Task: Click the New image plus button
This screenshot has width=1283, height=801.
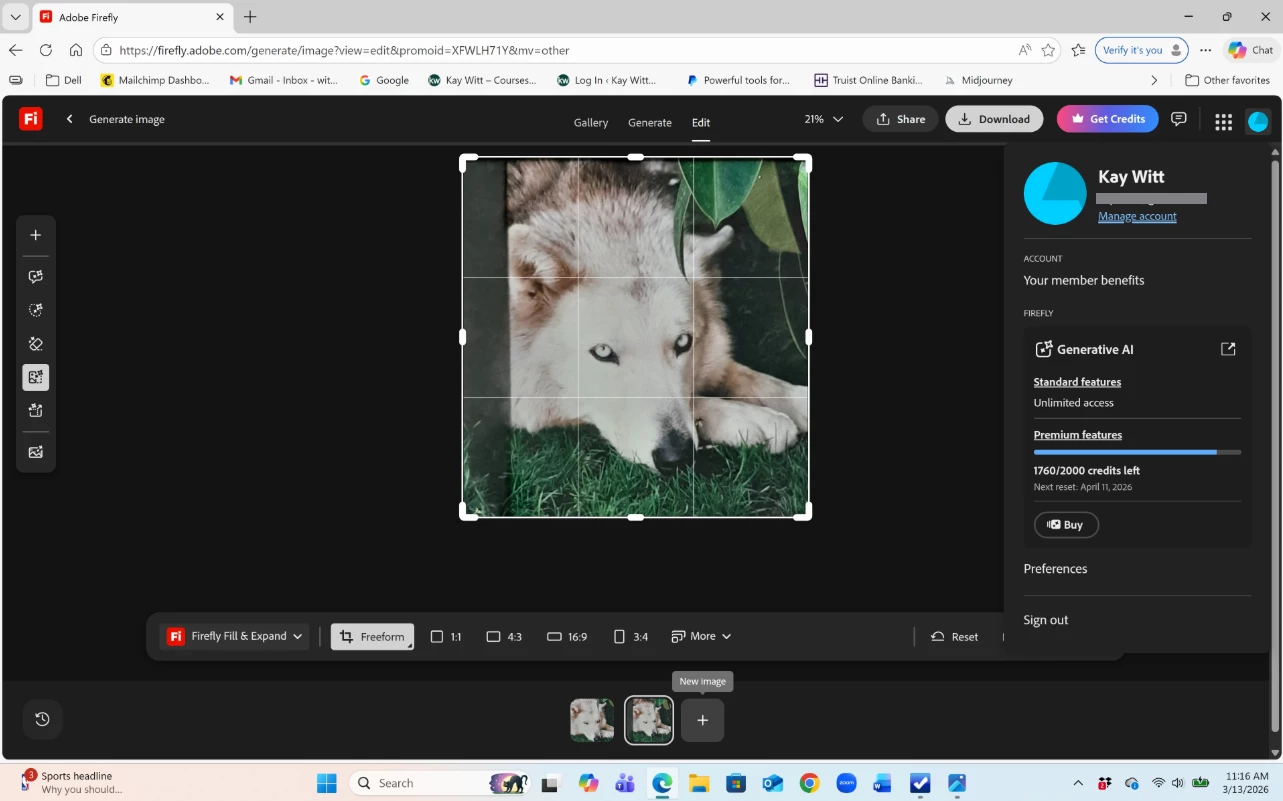Action: coord(702,720)
